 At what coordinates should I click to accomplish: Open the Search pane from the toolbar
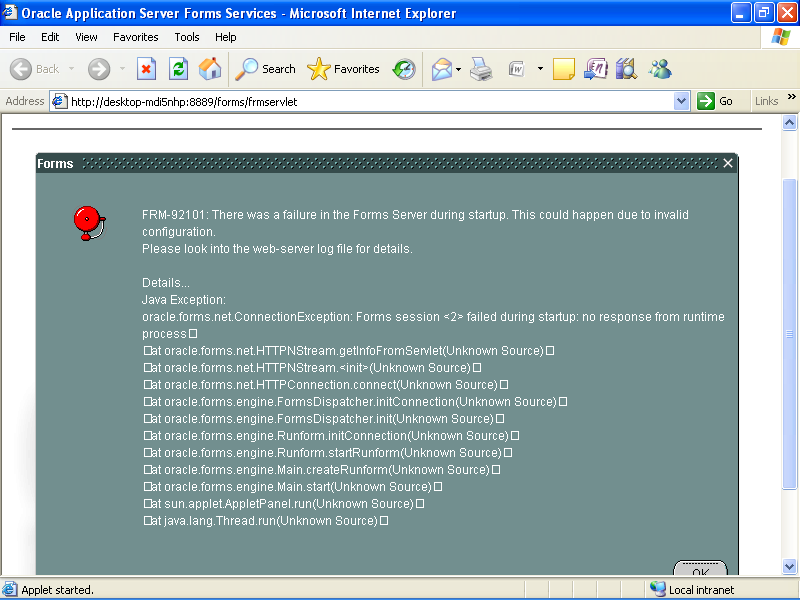(266, 69)
